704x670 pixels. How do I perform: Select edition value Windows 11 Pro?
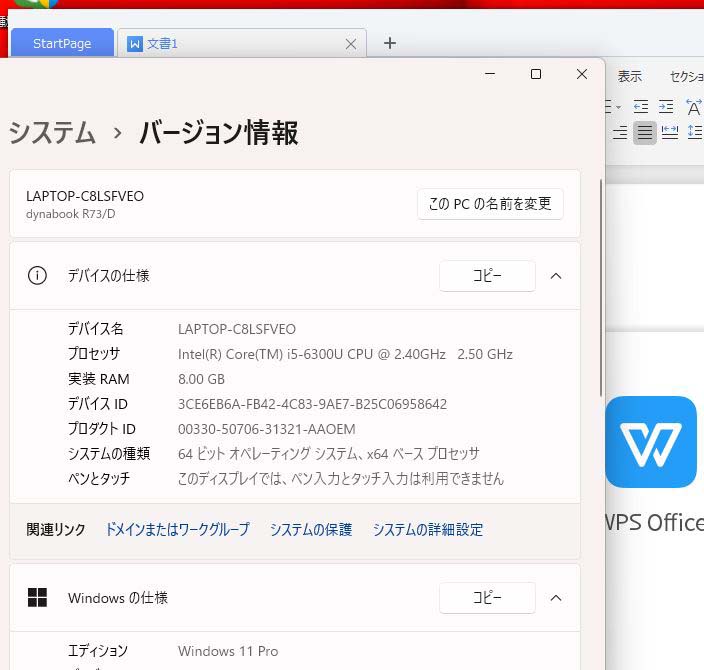(228, 651)
